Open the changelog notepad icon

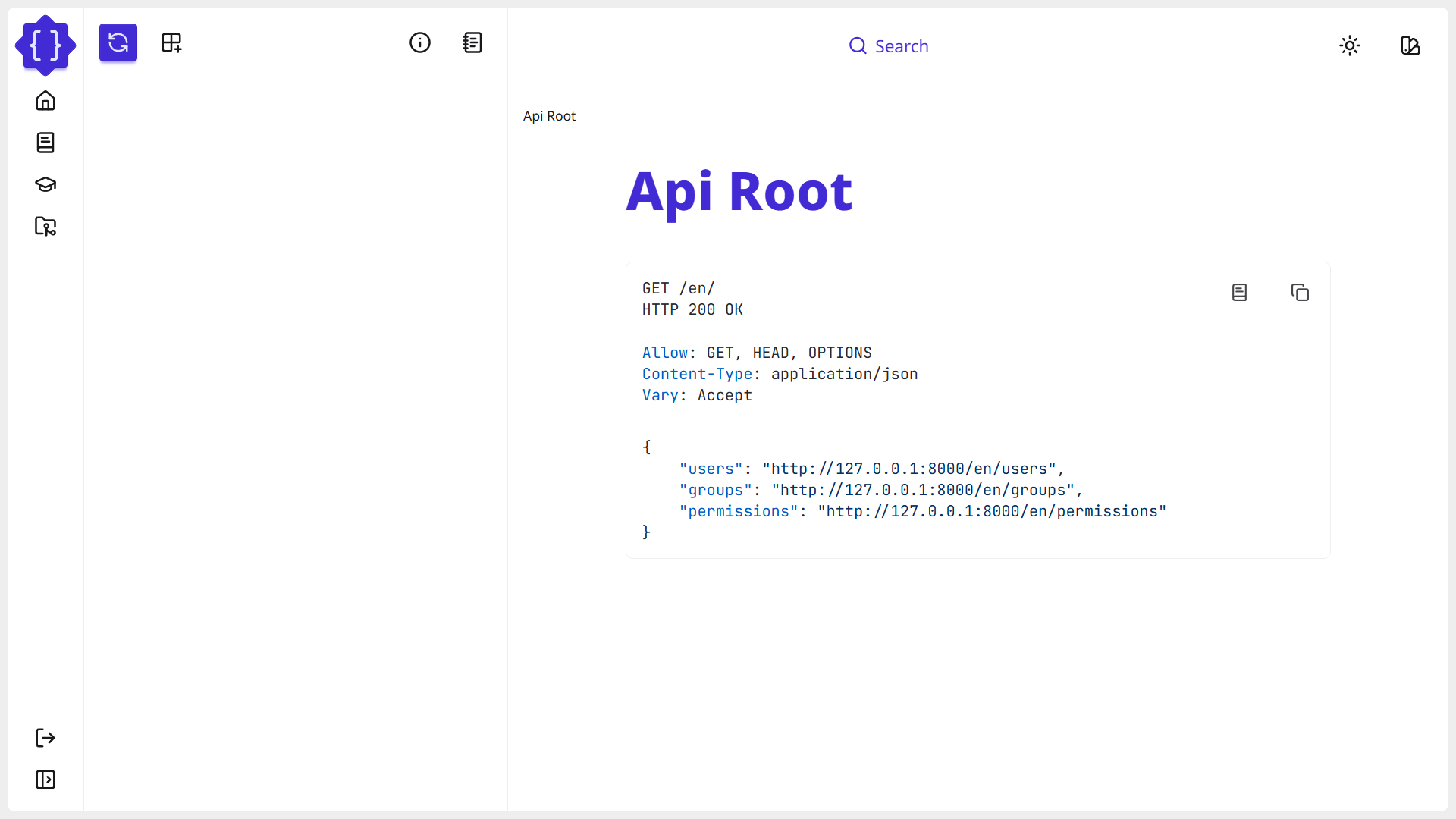point(472,42)
